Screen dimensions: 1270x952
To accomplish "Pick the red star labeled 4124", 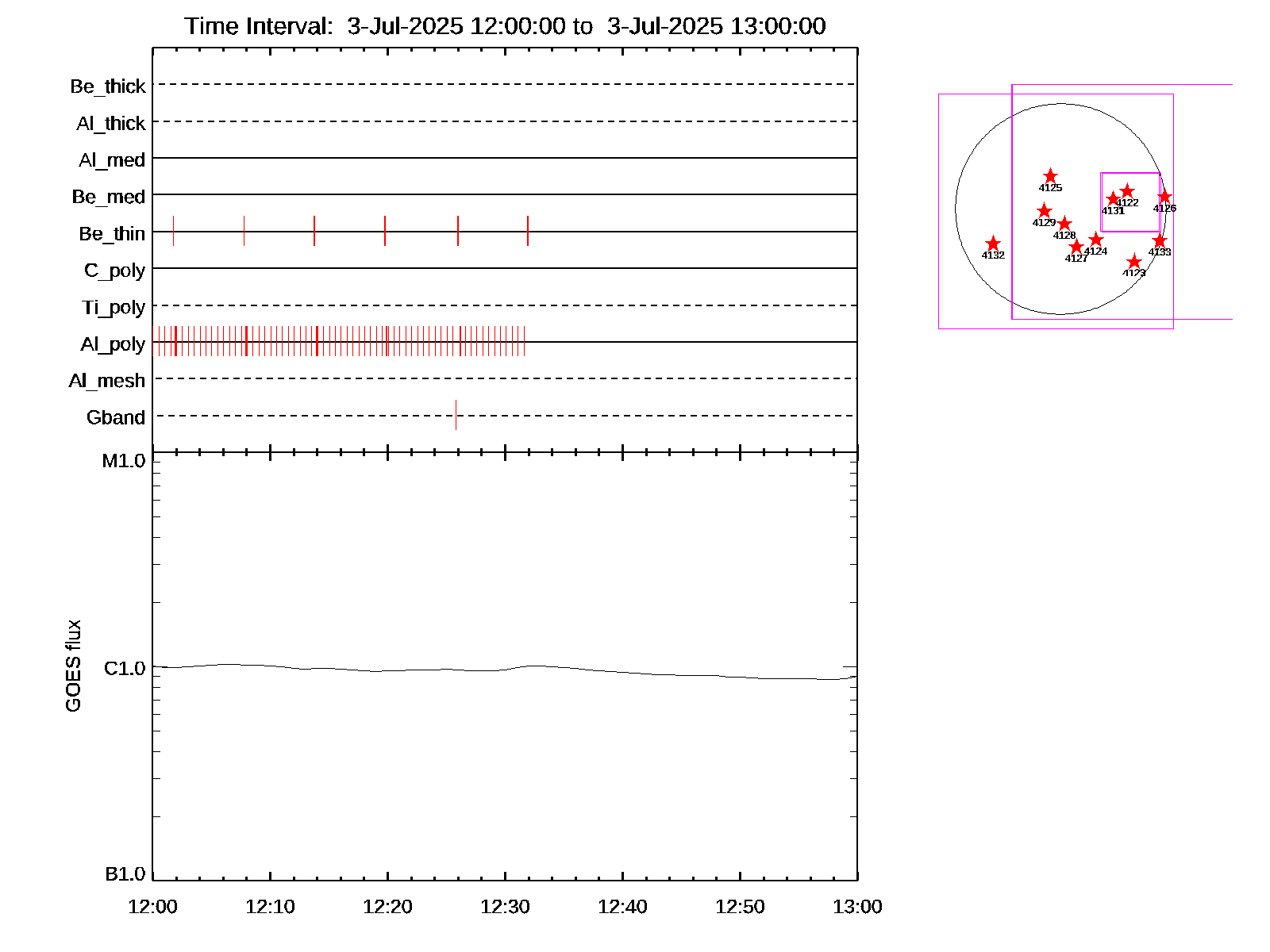I will pyautogui.click(x=1095, y=240).
